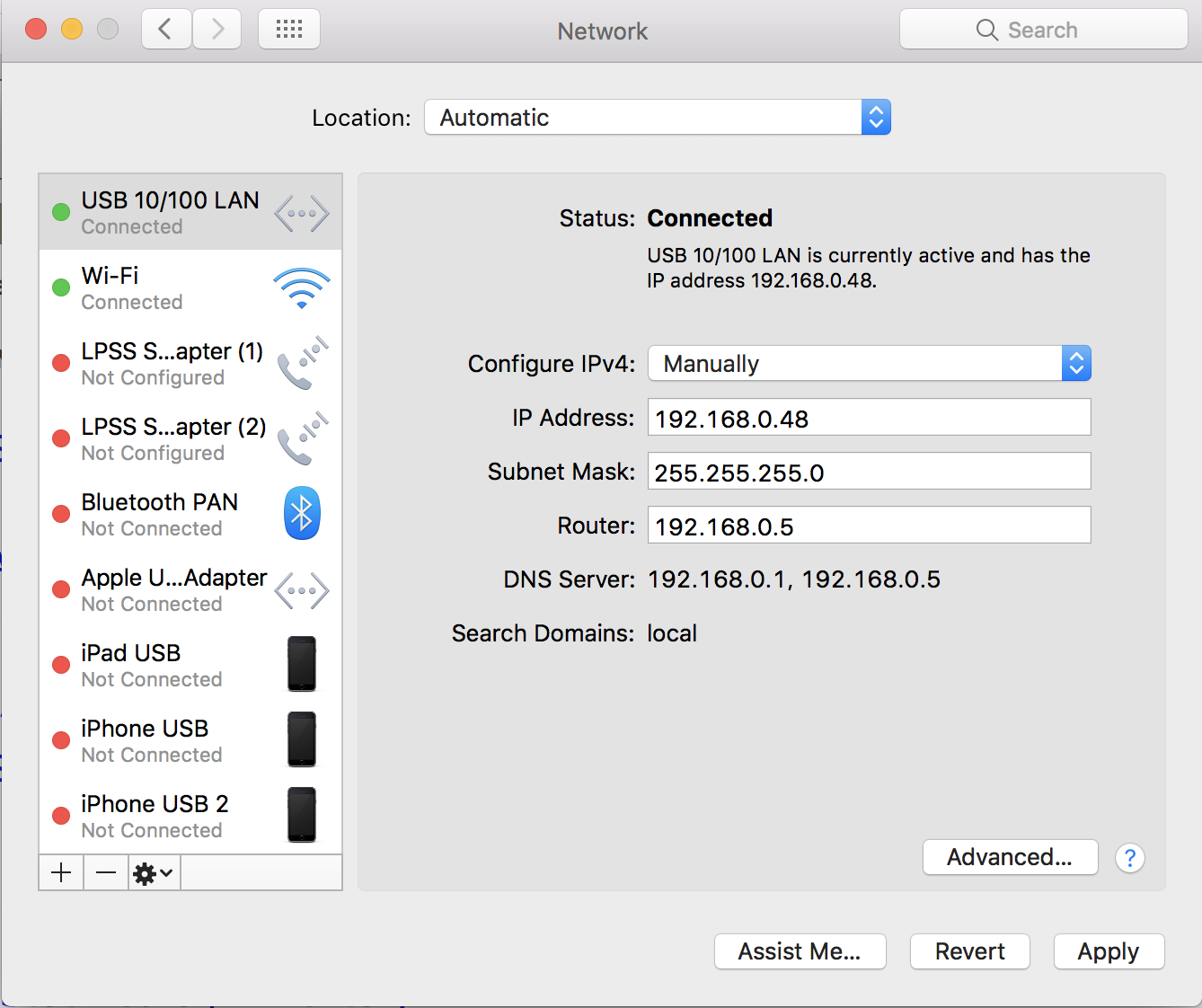
Task: Click the LPSS S...apter (1) phone icon
Action: tap(303, 363)
